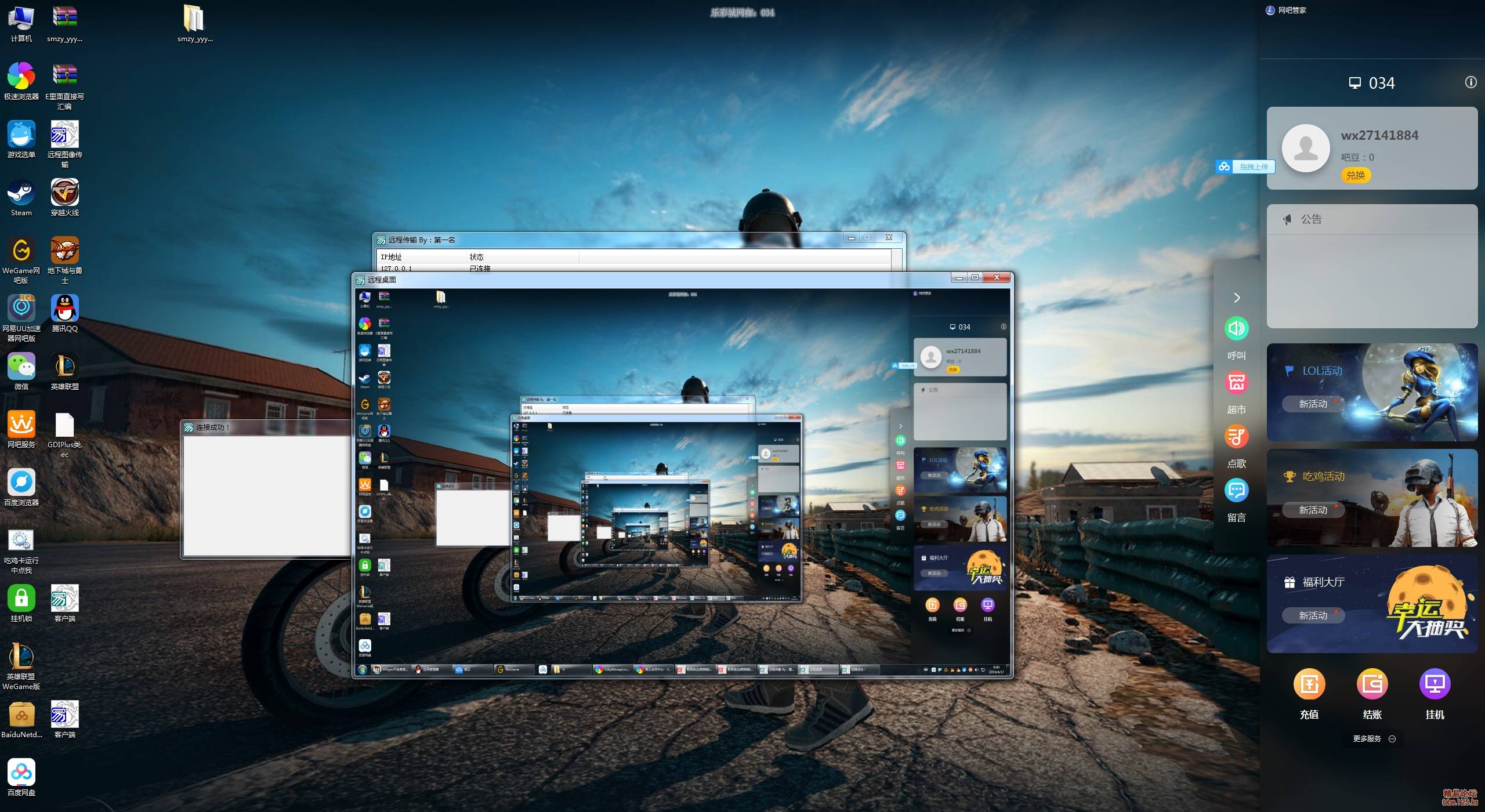This screenshot has height=812, width=1485.
Task: Click the Start orb inside the 远程桌面 window
Action: 363,669
